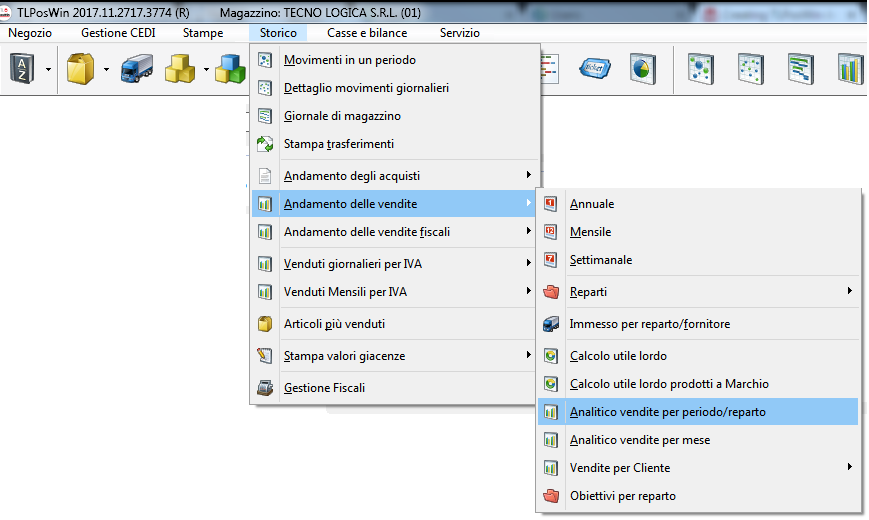Open the Casse e bilance menu
This screenshot has height=520, width=869.
tap(367, 33)
